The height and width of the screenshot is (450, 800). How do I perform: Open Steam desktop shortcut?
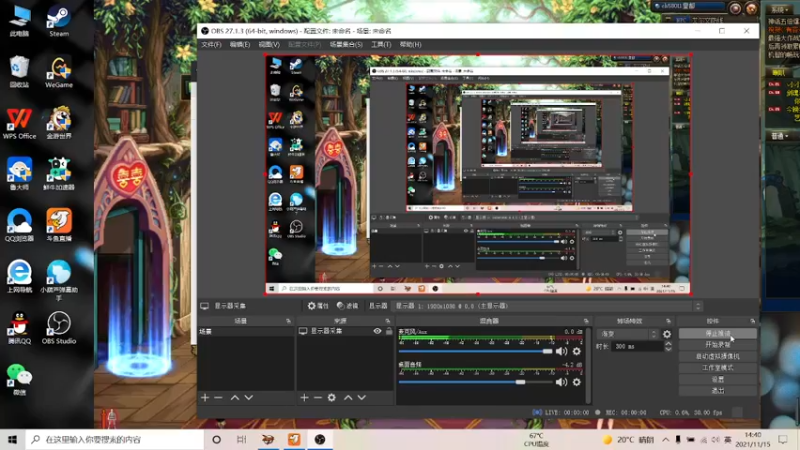59,22
